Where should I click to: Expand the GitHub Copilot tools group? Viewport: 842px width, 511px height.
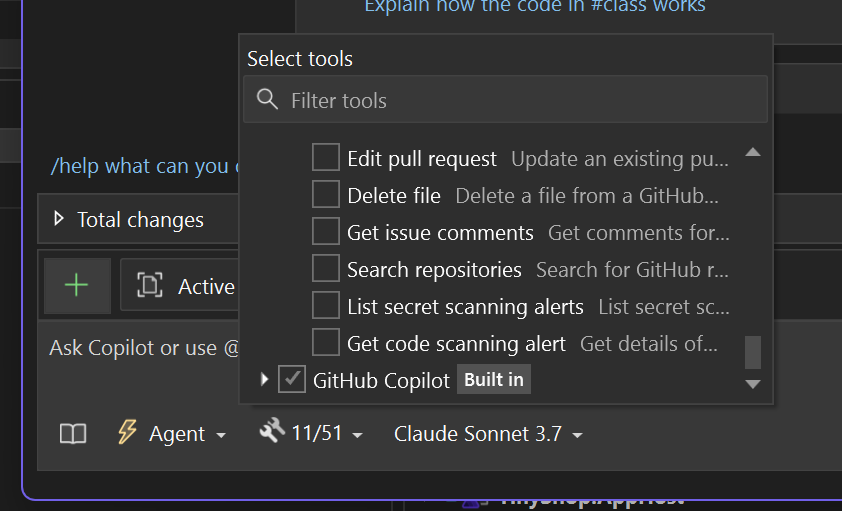point(264,380)
